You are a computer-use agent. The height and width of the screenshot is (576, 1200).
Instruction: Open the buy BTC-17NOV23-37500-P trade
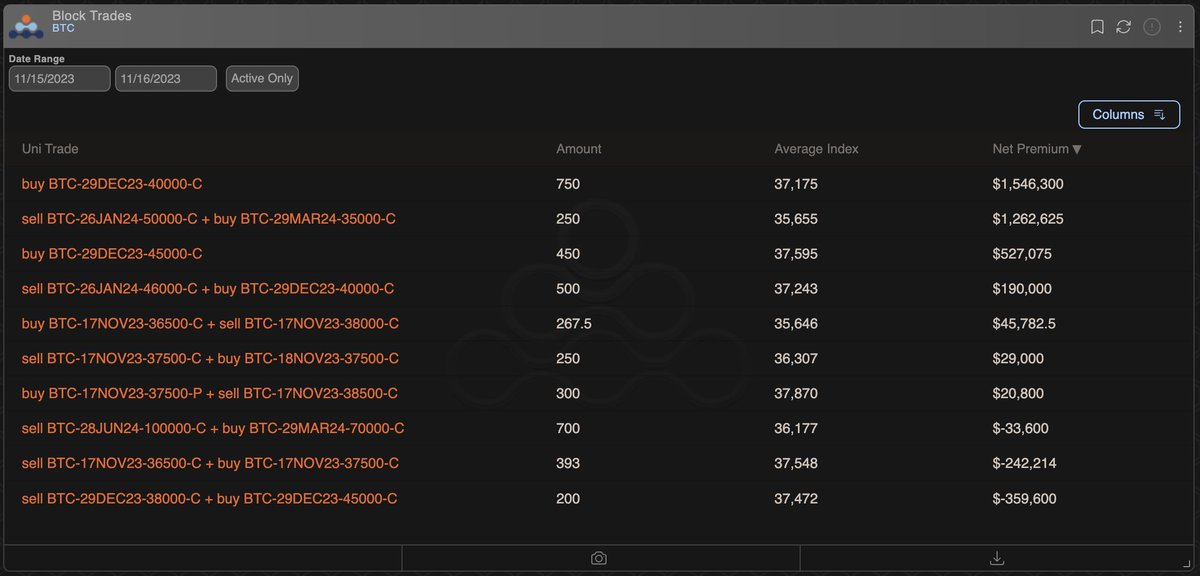[210, 394]
